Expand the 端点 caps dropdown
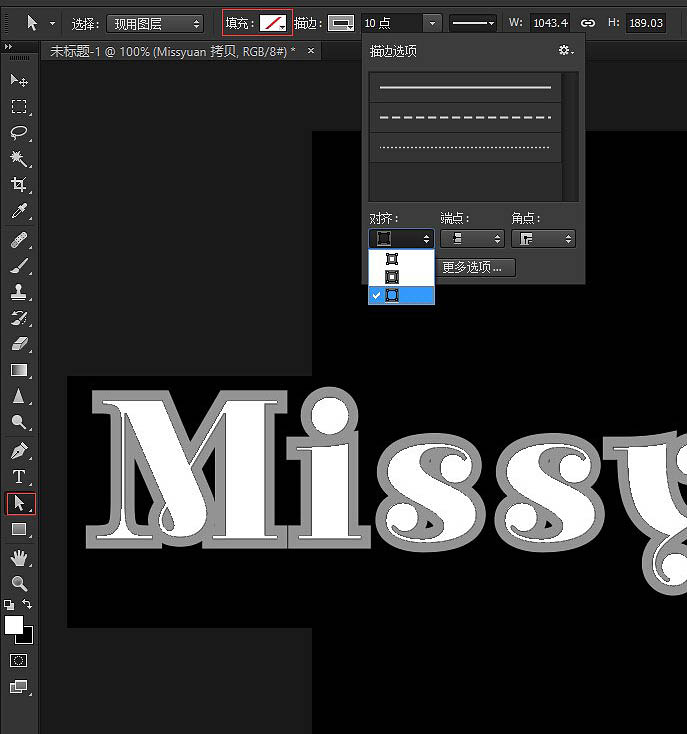Screen dimensions: 687x734 tap(472, 239)
